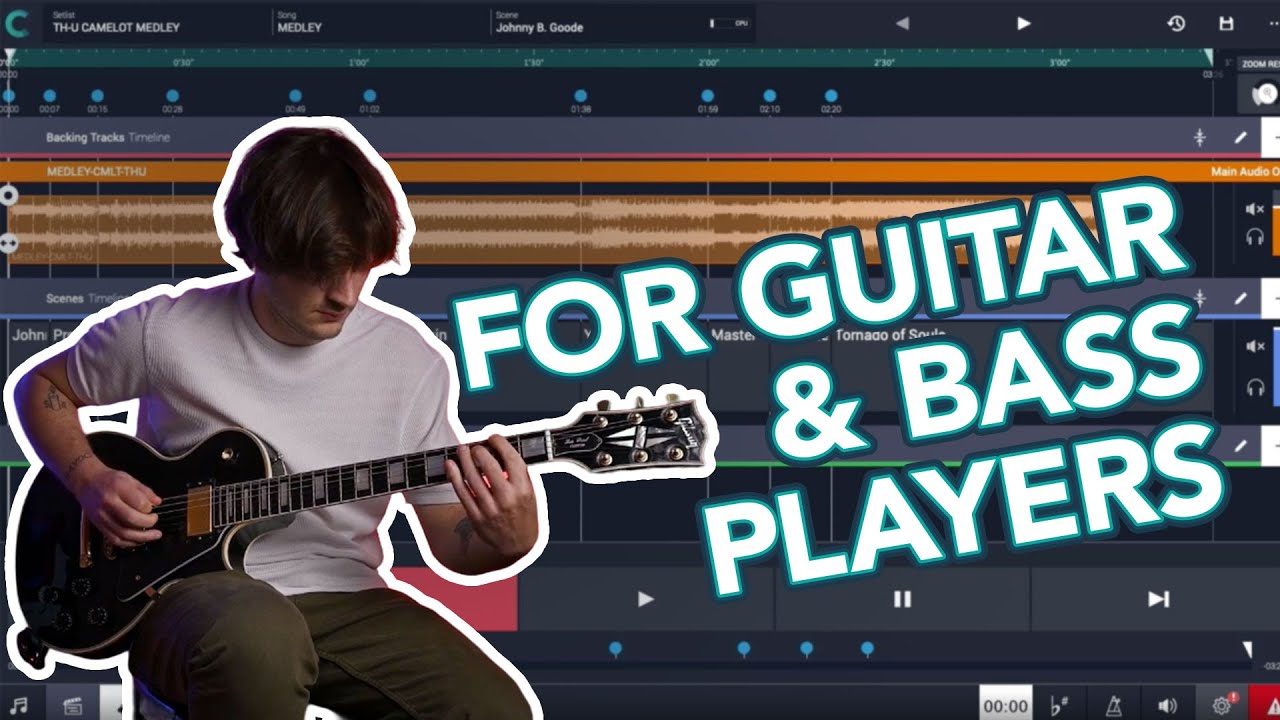The height and width of the screenshot is (720, 1280).
Task: Select the Backing Tracks Timeline header
Action: click(x=108, y=137)
